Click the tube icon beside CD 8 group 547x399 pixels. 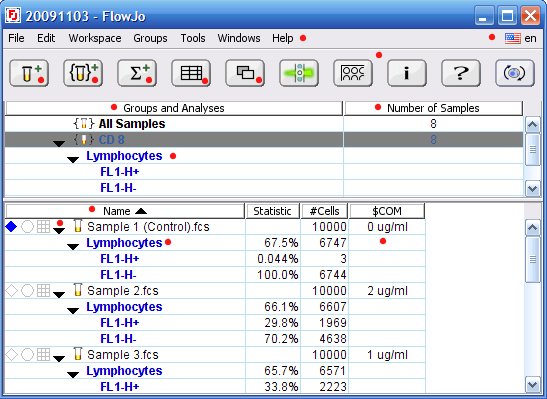pos(84,140)
